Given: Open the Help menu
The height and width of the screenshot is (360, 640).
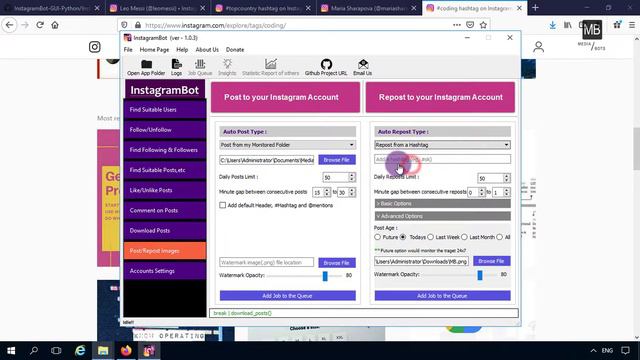Looking at the screenshot, I should pos(182,49).
